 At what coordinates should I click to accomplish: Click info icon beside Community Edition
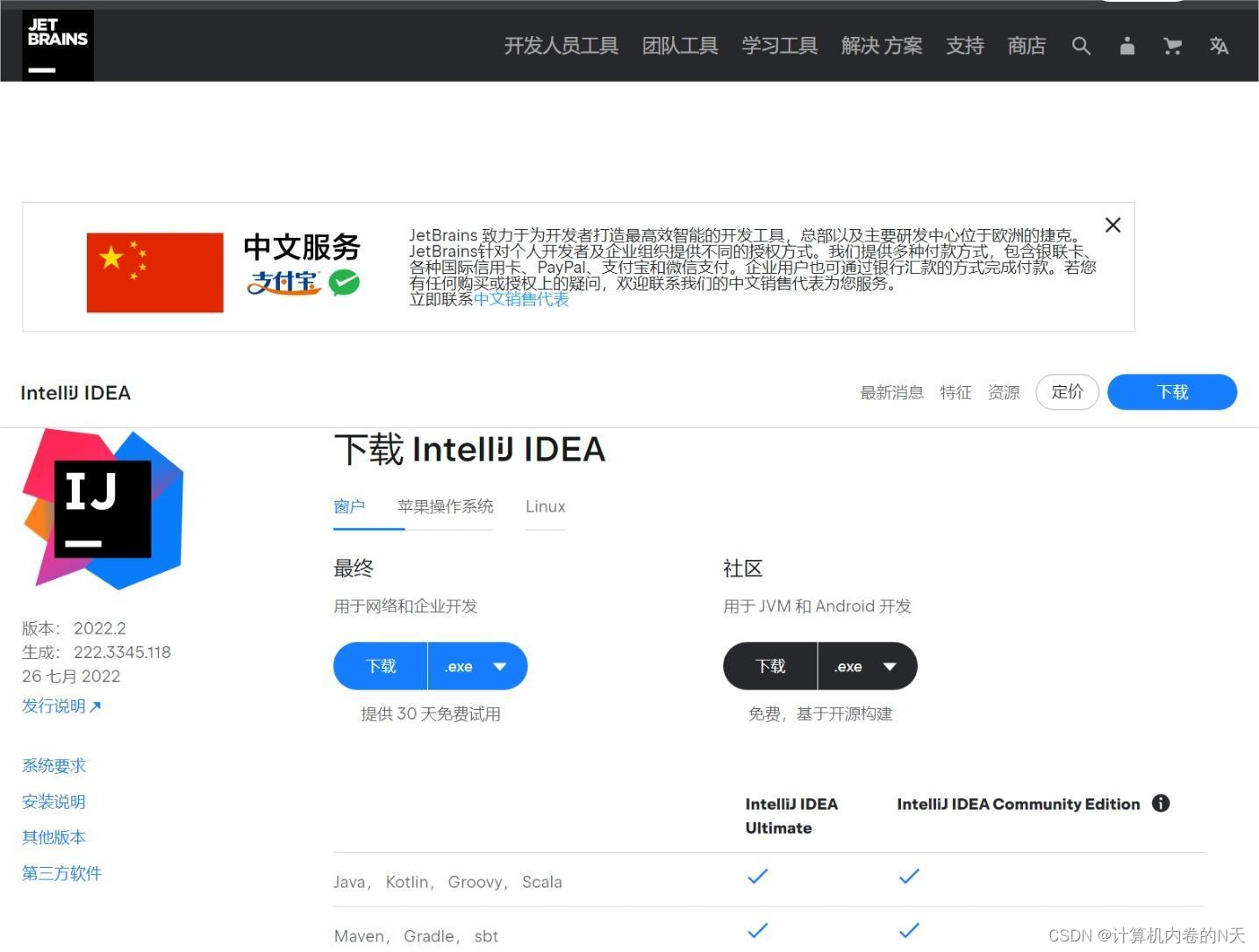tap(1161, 803)
